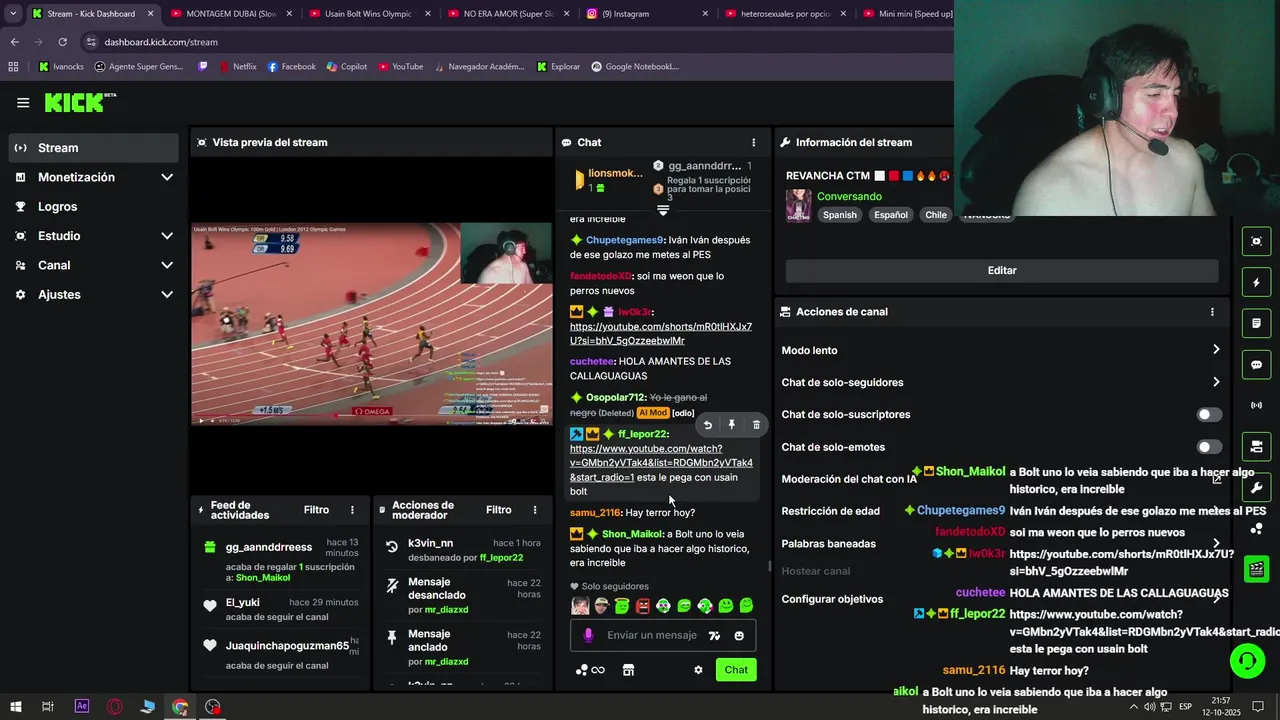Switch to Usain Bolt Wins Olympic tab
The image size is (1280, 720).
(x=369, y=14)
